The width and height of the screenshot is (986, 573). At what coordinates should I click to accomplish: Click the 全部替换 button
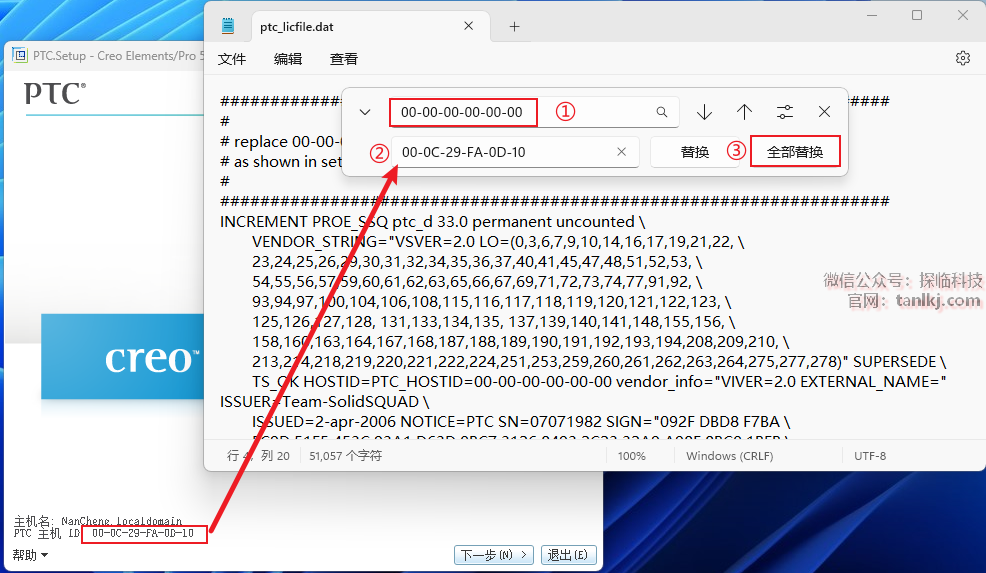point(795,152)
